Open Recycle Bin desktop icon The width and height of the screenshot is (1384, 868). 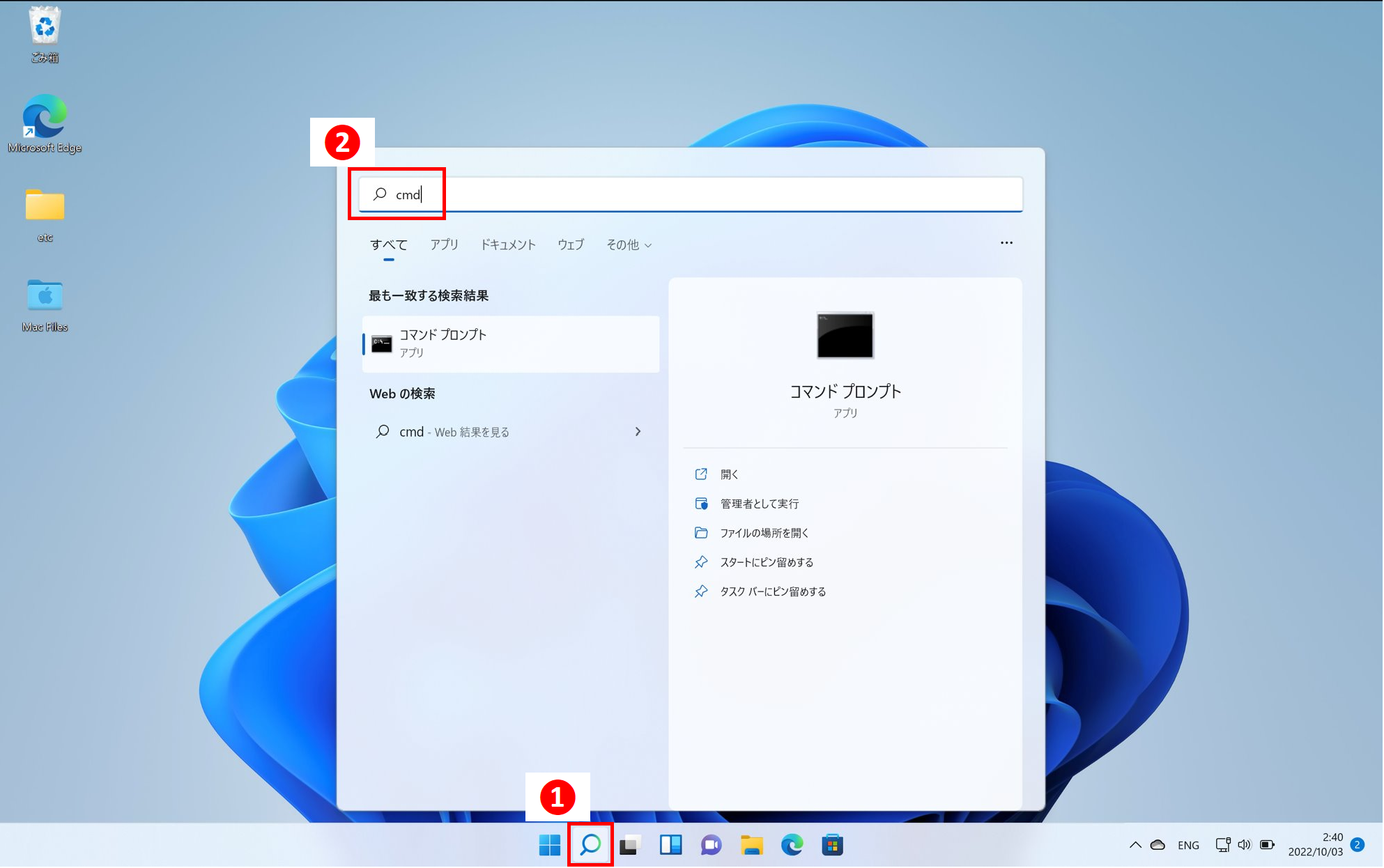pos(45,33)
